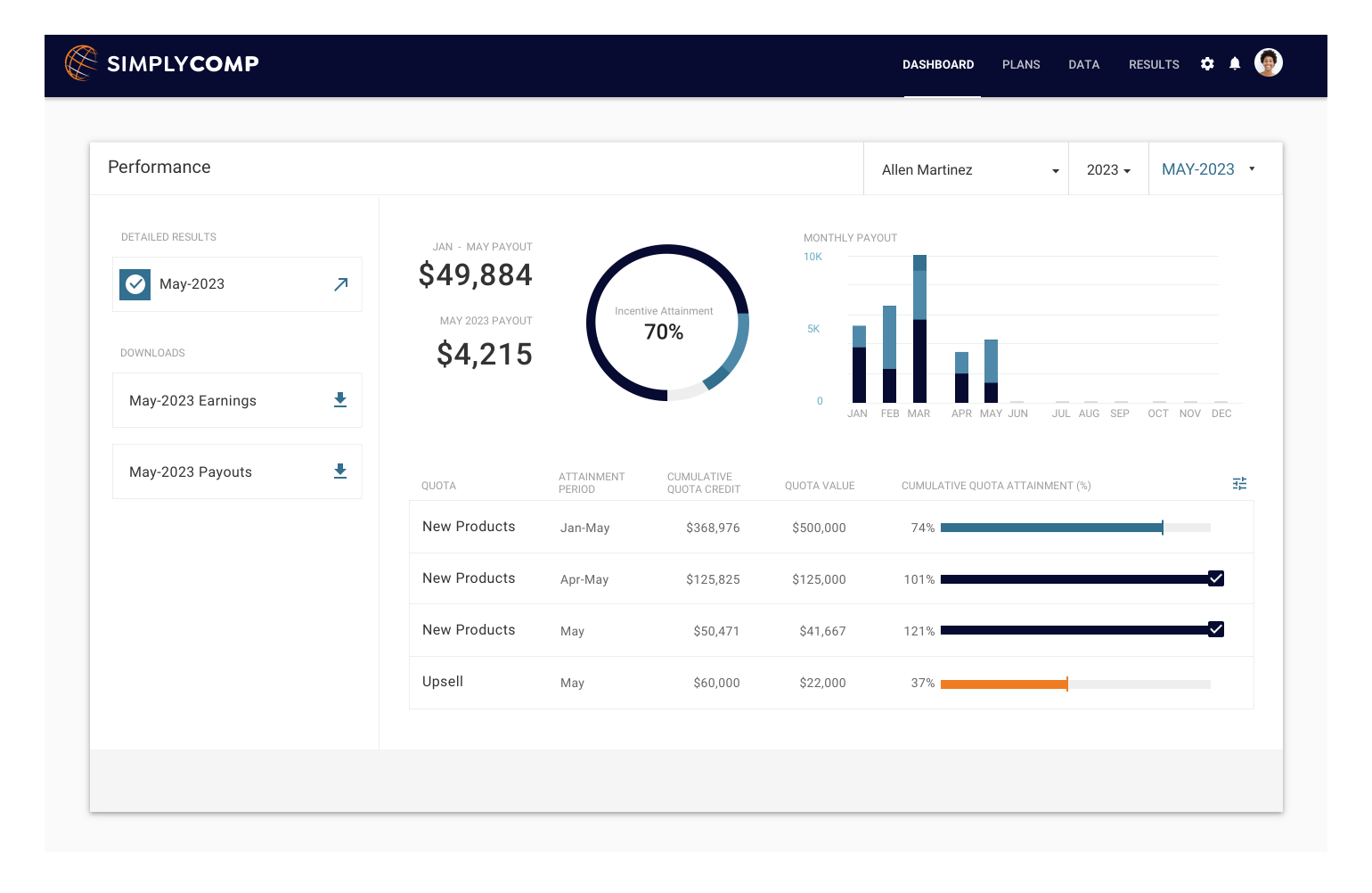Toggle the May-2023 checkmark box
Screen dimensions: 1372x893
coord(135,284)
